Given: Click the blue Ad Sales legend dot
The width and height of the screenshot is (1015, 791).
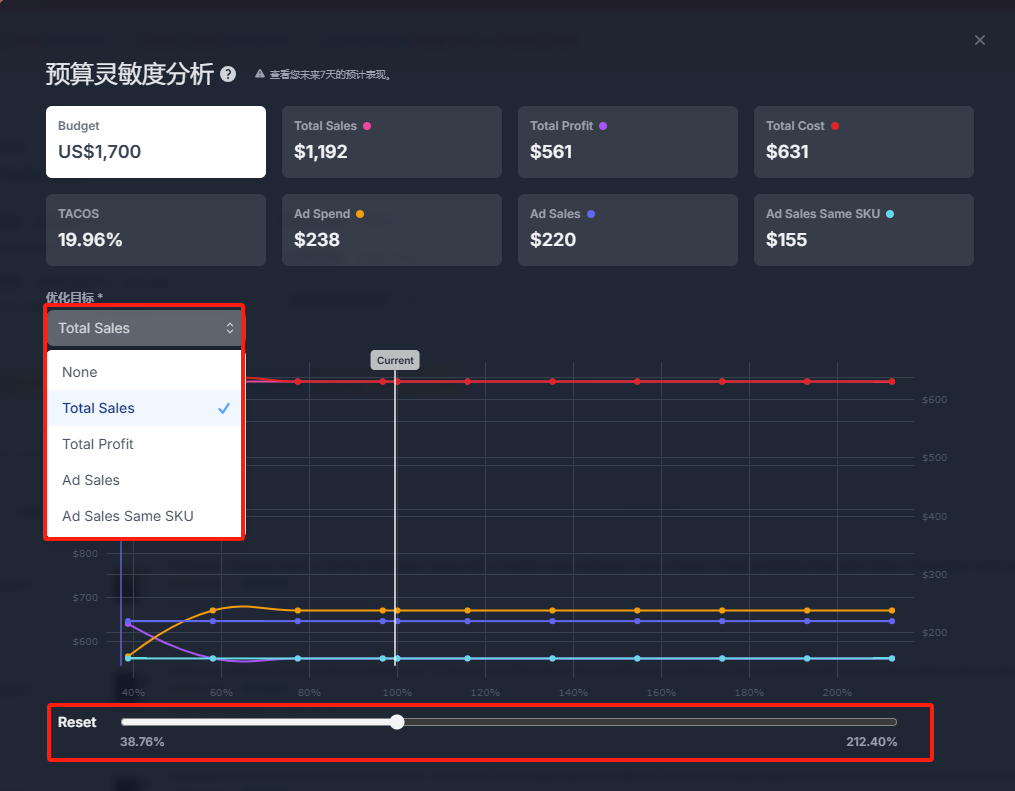Looking at the screenshot, I should [x=591, y=214].
